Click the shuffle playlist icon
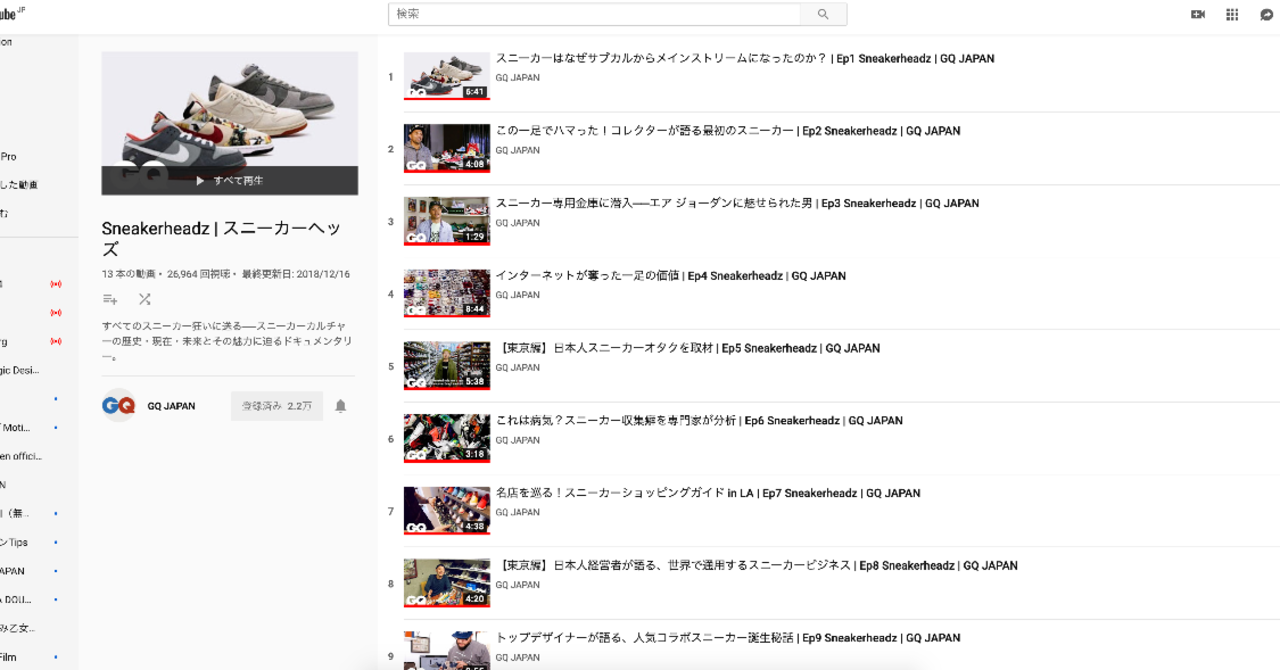Image resolution: width=1280 pixels, height=670 pixels. point(145,299)
